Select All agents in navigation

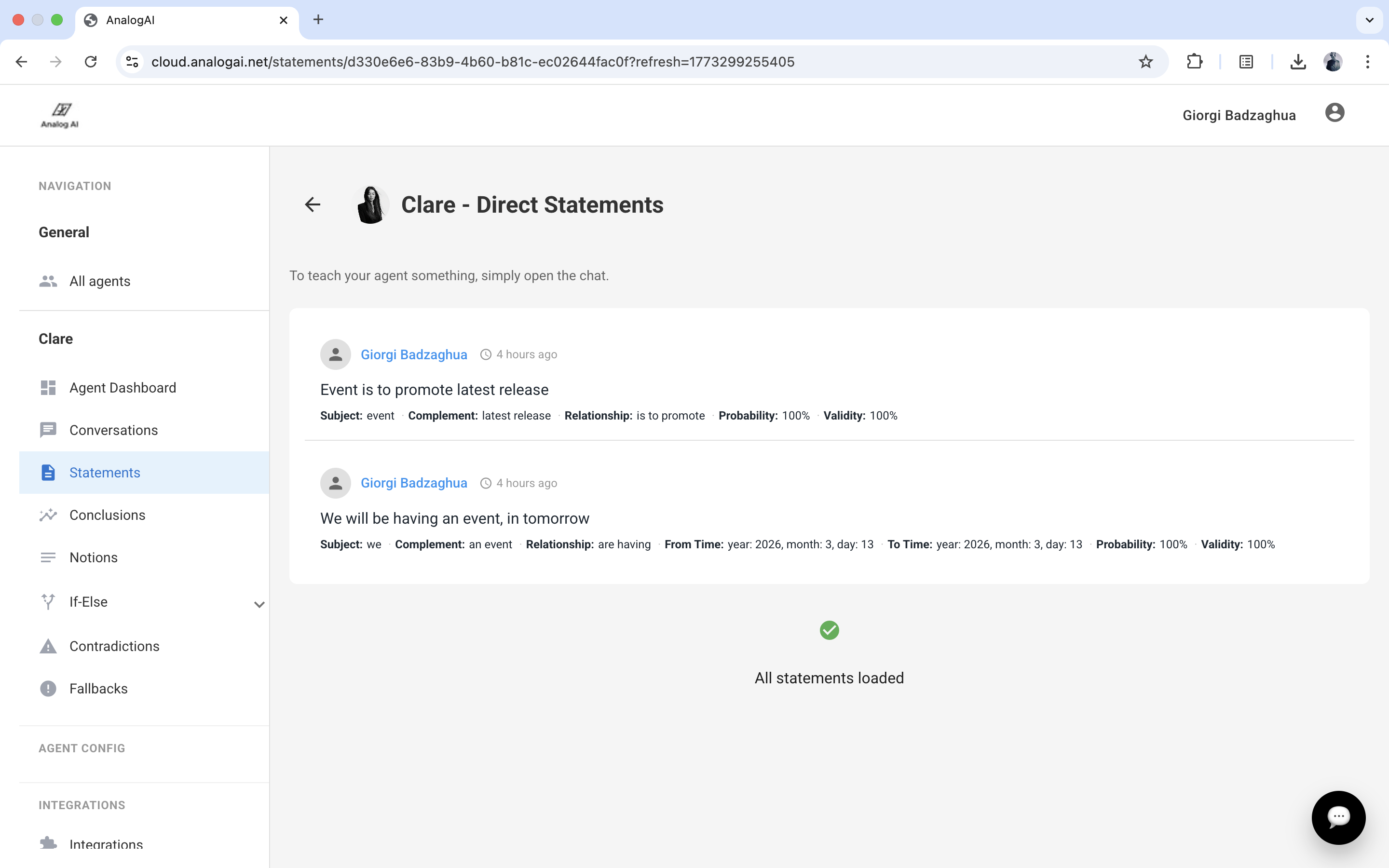(x=99, y=281)
